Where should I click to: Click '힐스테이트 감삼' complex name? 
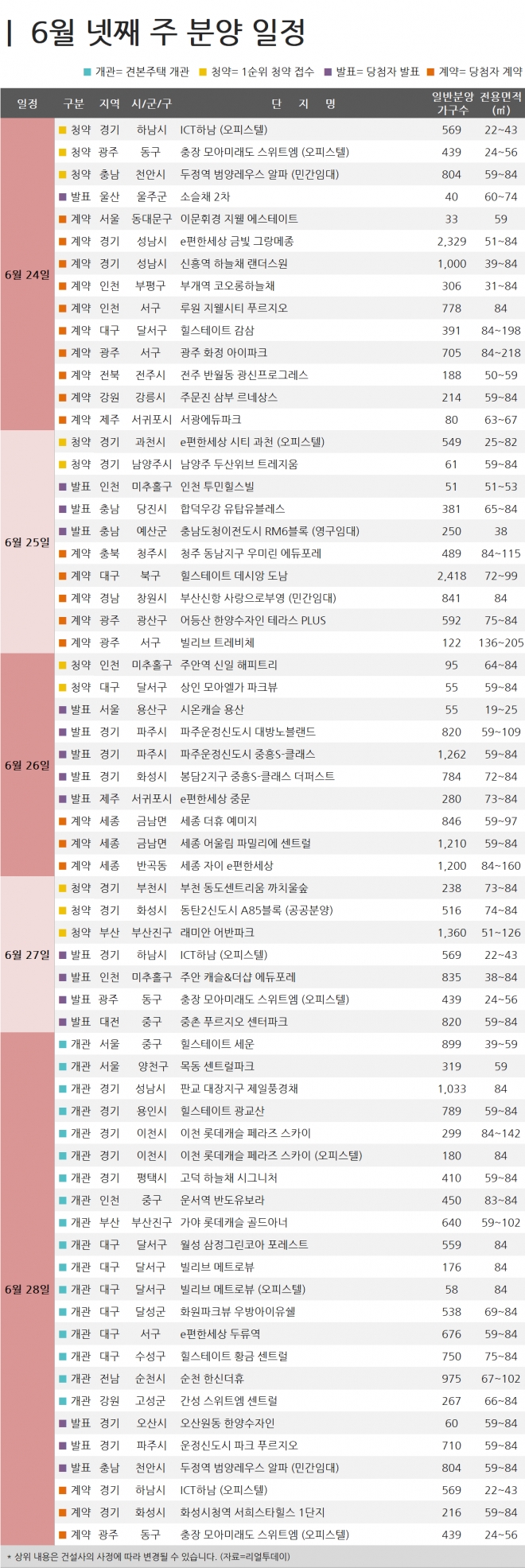(x=217, y=330)
